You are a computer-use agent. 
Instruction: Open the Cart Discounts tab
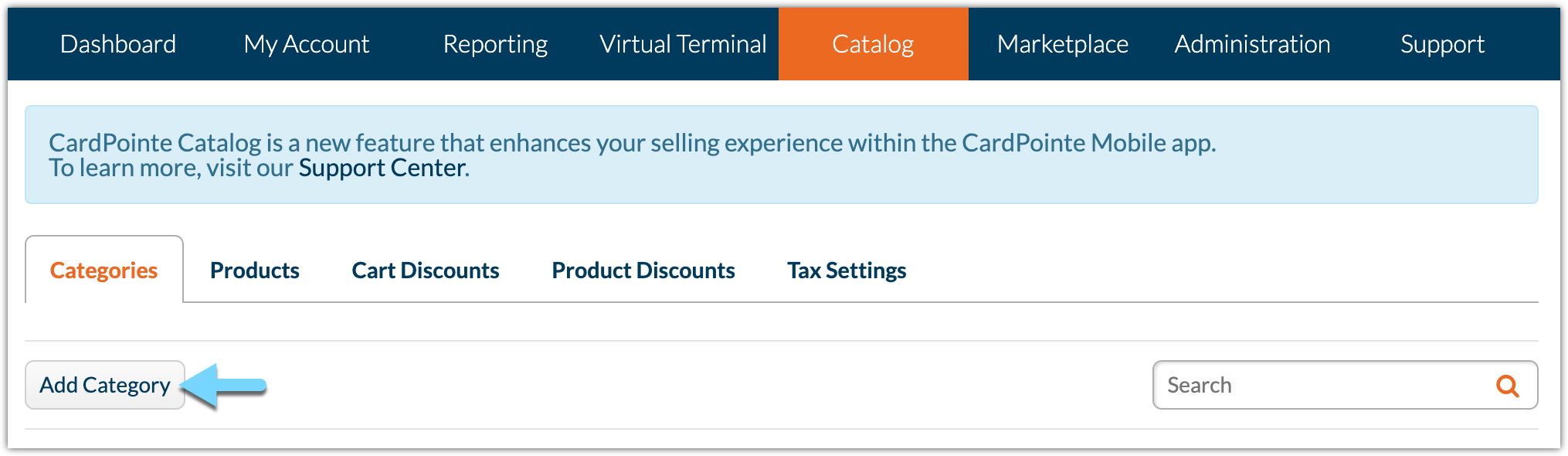tap(426, 271)
